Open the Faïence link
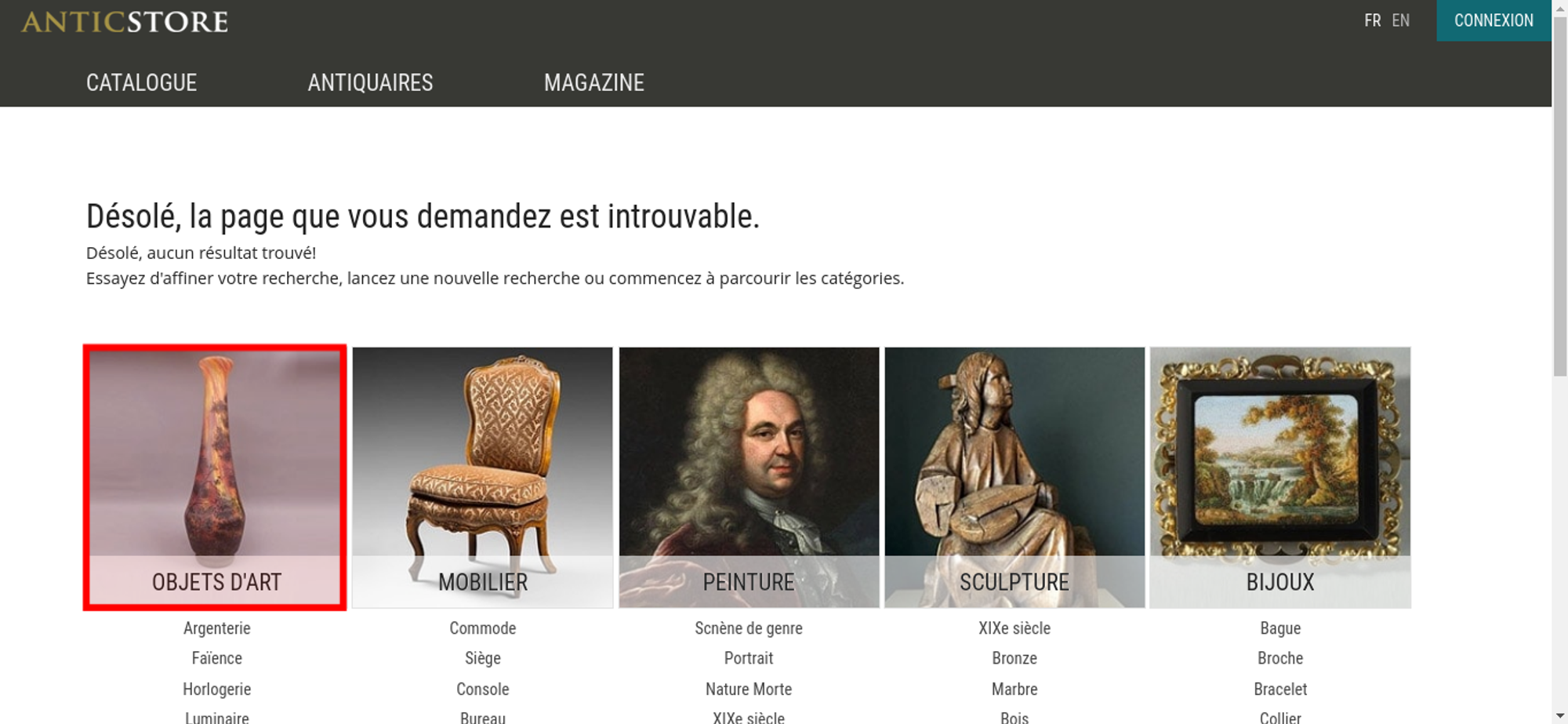 click(x=217, y=658)
